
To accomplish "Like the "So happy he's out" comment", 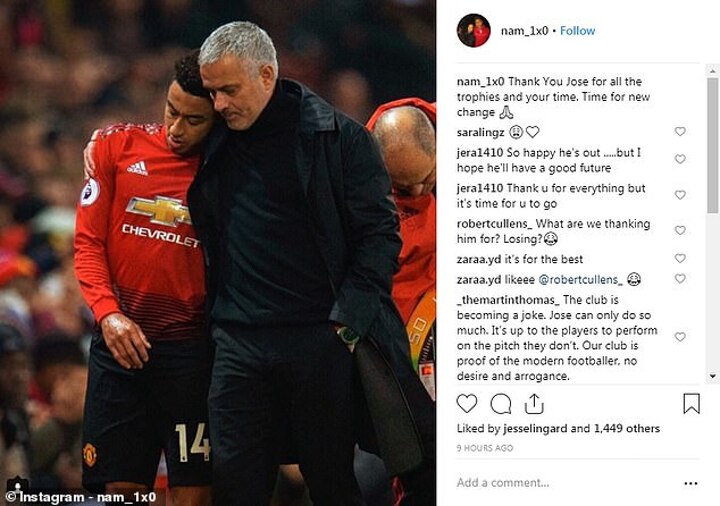I will [680, 159].
